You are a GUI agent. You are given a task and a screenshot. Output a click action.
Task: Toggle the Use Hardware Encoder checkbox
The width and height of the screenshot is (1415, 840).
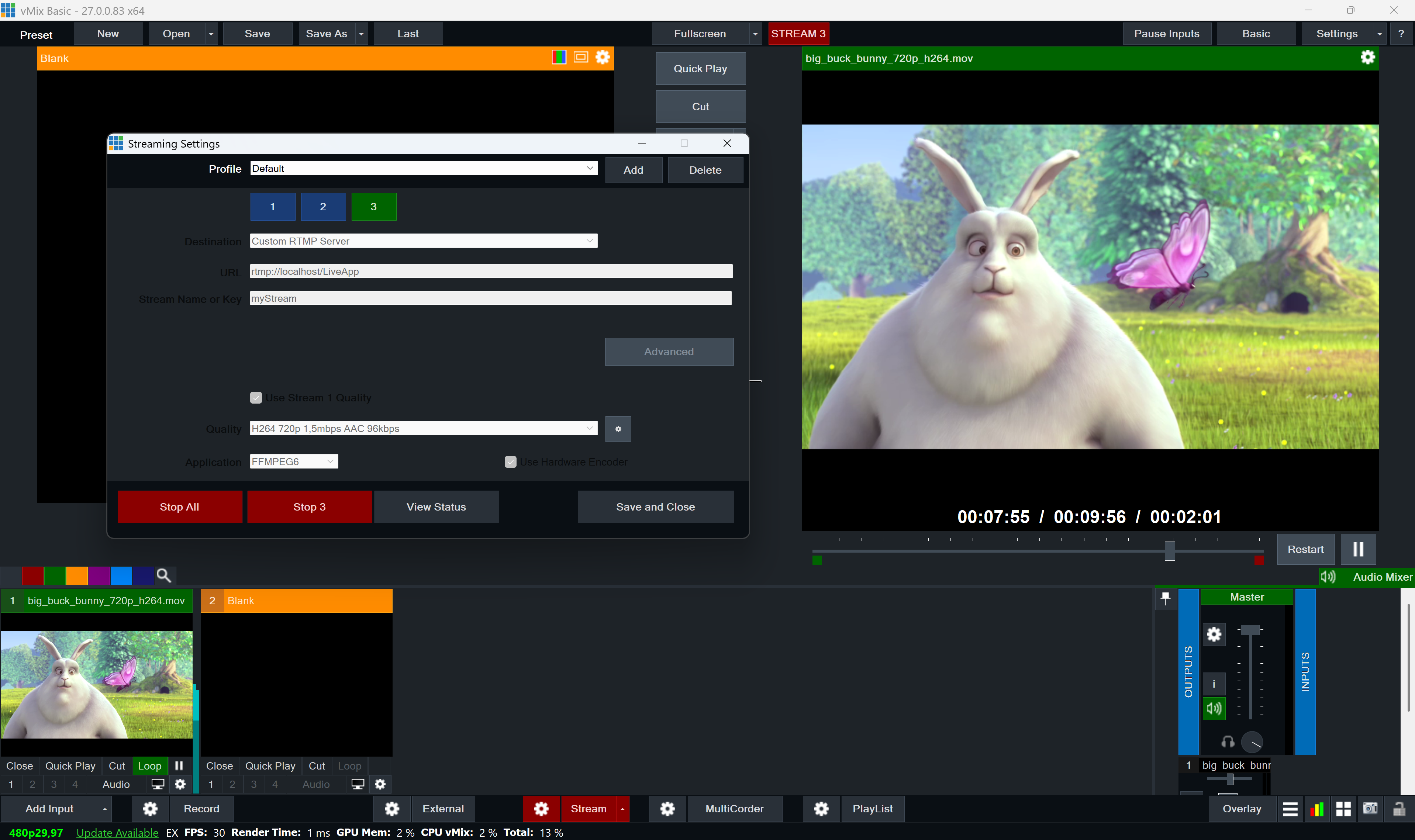click(x=511, y=462)
